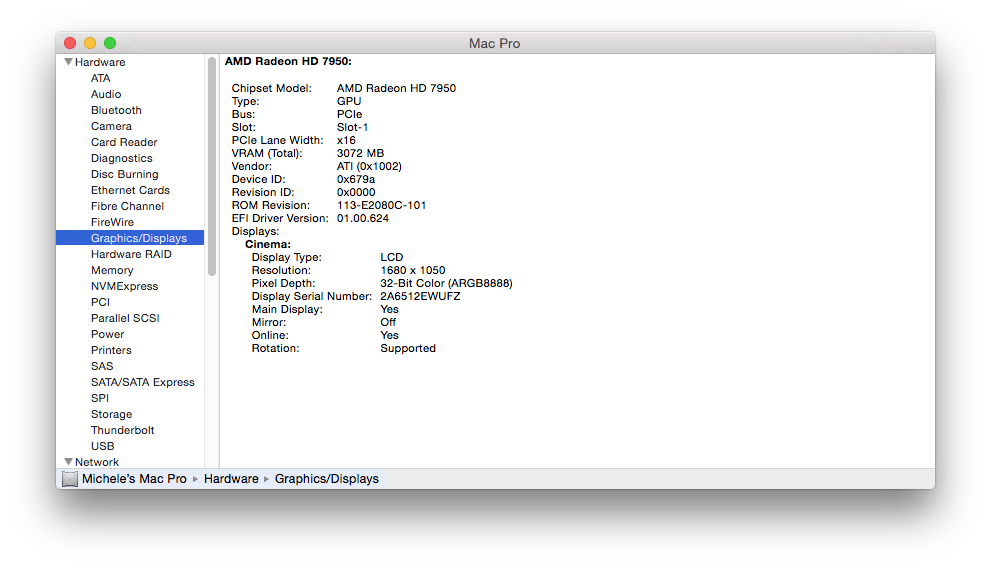Click the Revision ID value 0x0000
Screen dimensions: 991x569
tap(356, 192)
